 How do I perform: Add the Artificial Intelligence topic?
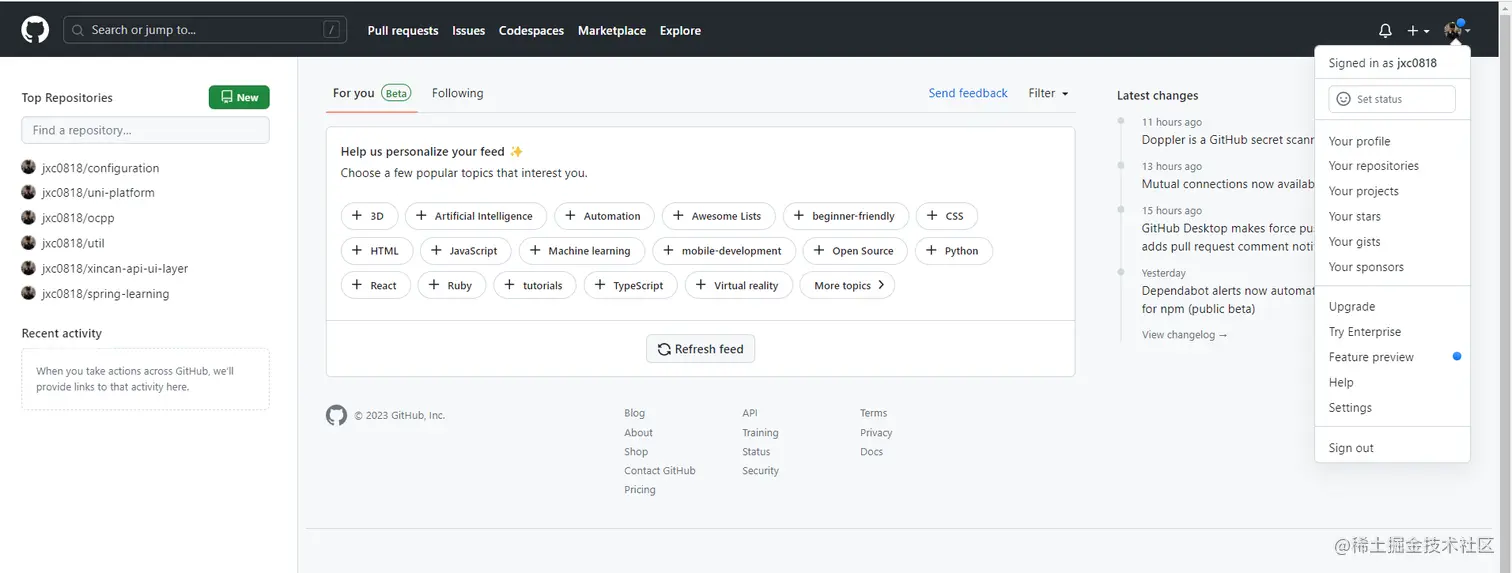[476, 216]
